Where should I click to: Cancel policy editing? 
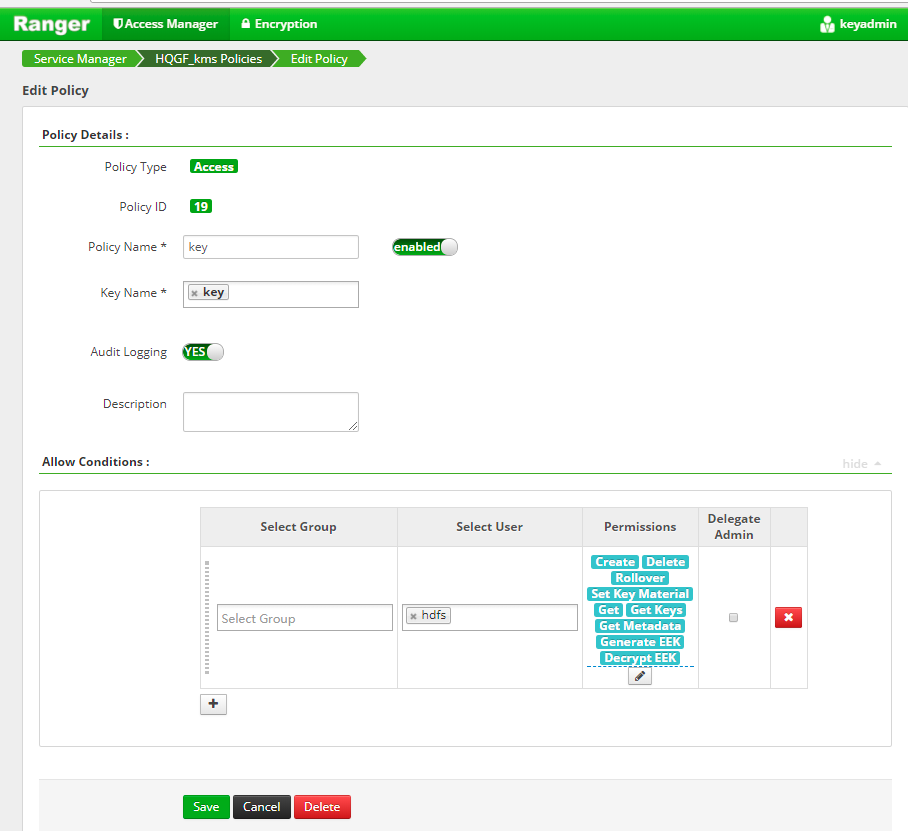(262, 807)
